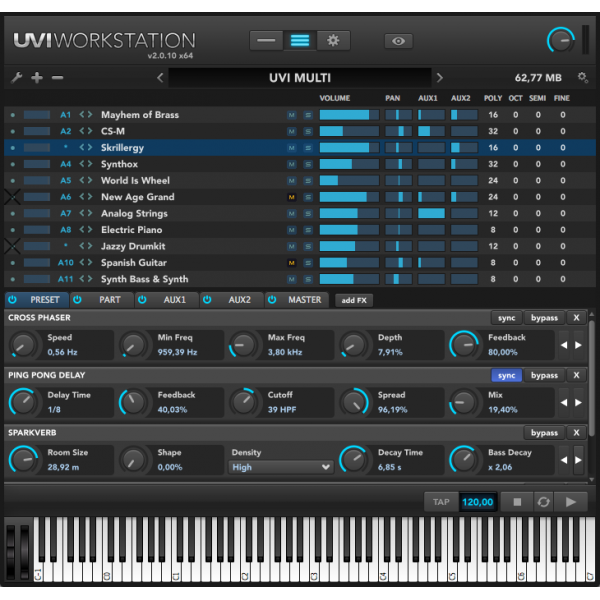Unmute the Spanish Guitar part
Image resolution: width=600 pixels, height=600 pixels.
pyautogui.click(x=292, y=263)
